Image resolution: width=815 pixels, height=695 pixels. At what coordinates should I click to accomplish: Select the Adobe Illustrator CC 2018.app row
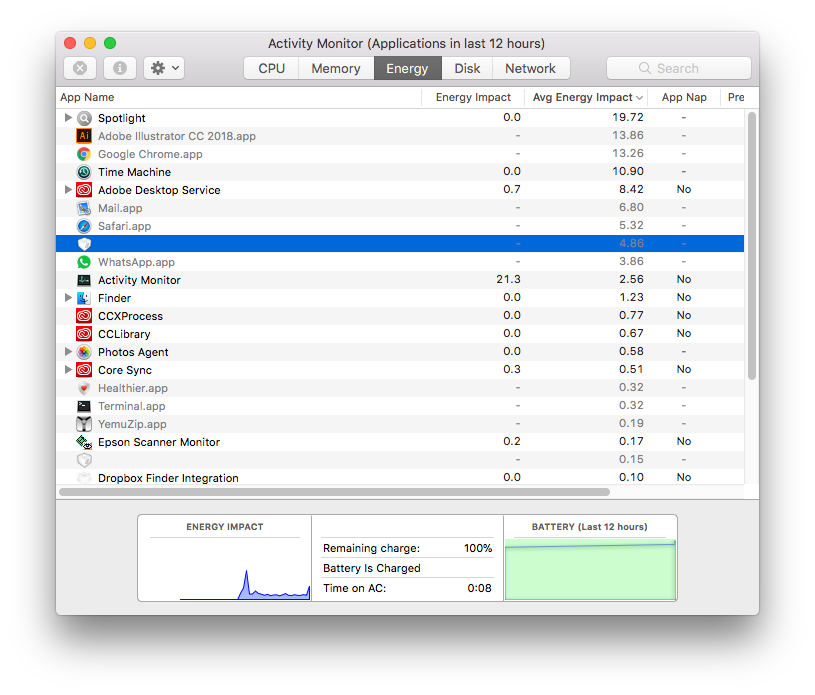400,136
